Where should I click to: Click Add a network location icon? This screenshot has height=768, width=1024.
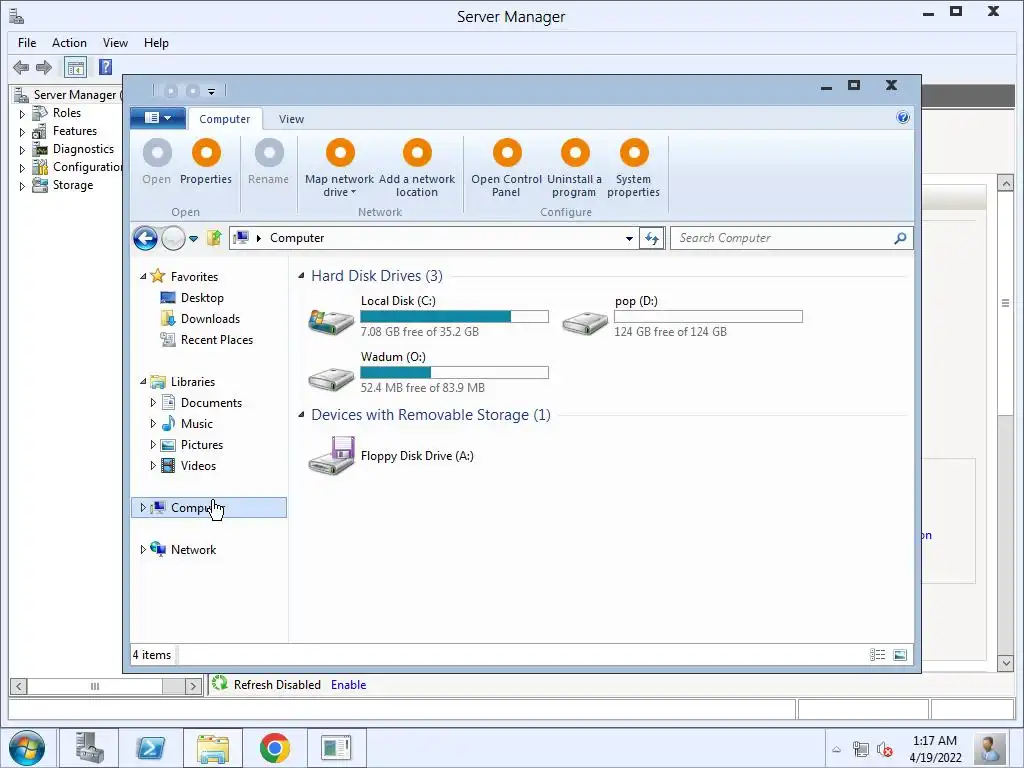pos(417,152)
